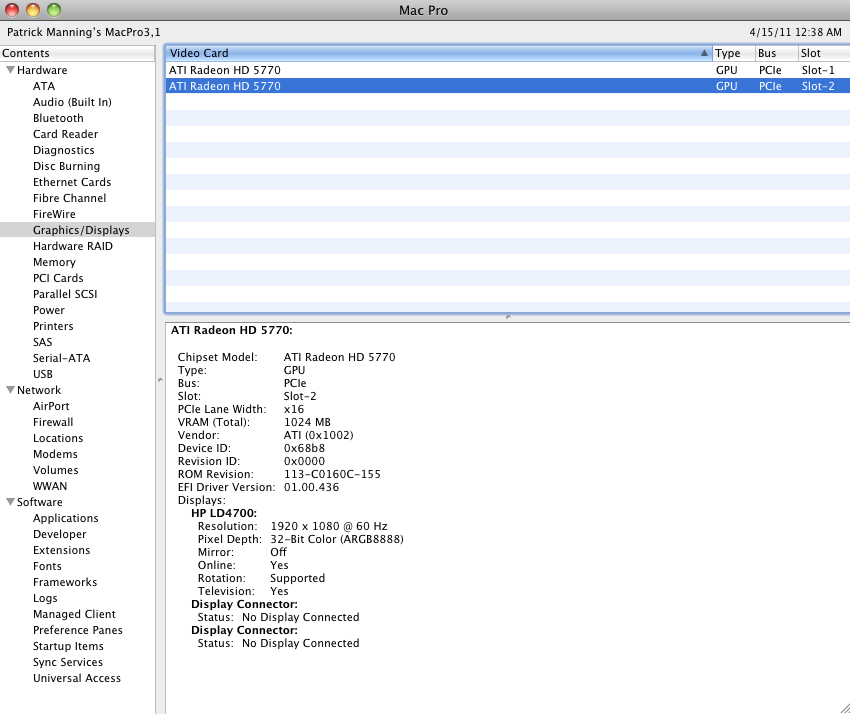850x714 pixels.
Task: Click the Contents column header
Action: click(x=77, y=53)
